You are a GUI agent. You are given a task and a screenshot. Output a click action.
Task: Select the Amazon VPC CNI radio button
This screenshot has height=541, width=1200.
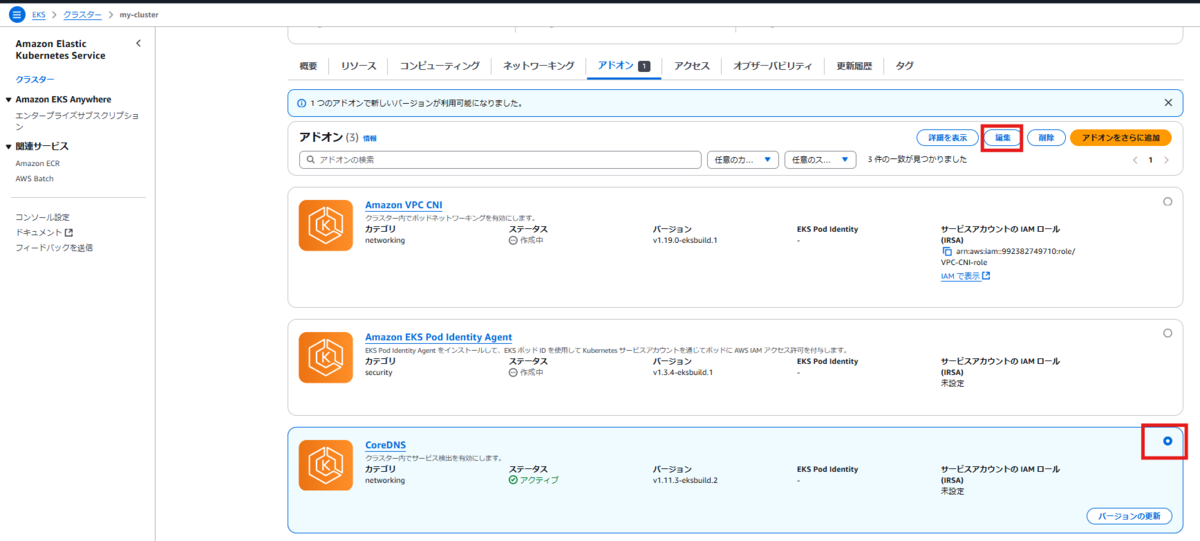coord(1167,202)
